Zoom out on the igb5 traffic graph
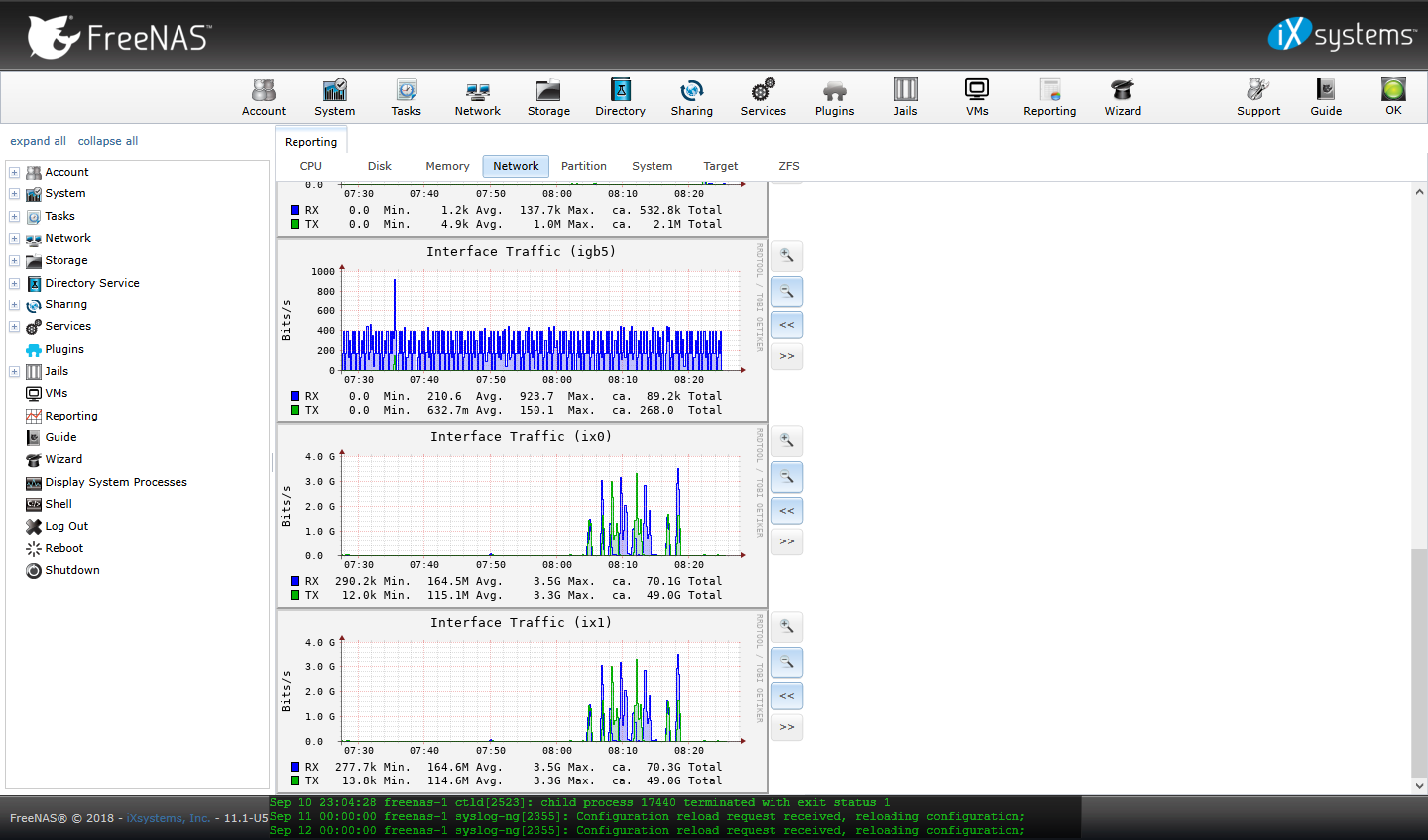The width and height of the screenshot is (1428, 840). [787, 292]
